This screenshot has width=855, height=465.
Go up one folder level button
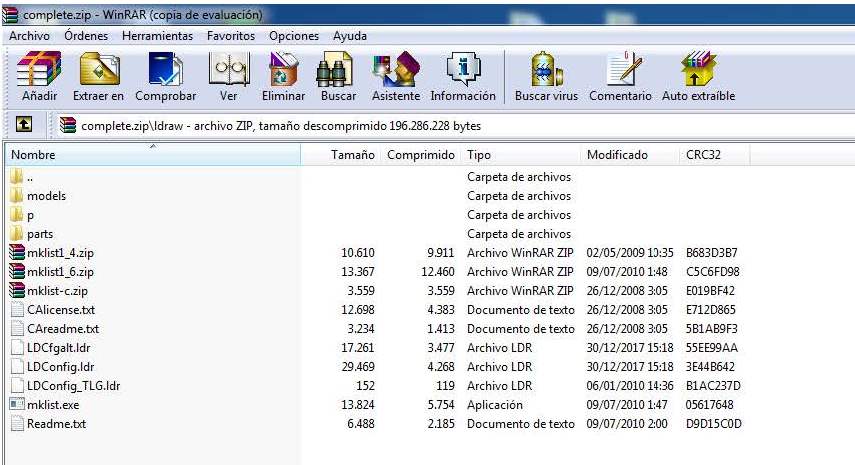(x=24, y=125)
